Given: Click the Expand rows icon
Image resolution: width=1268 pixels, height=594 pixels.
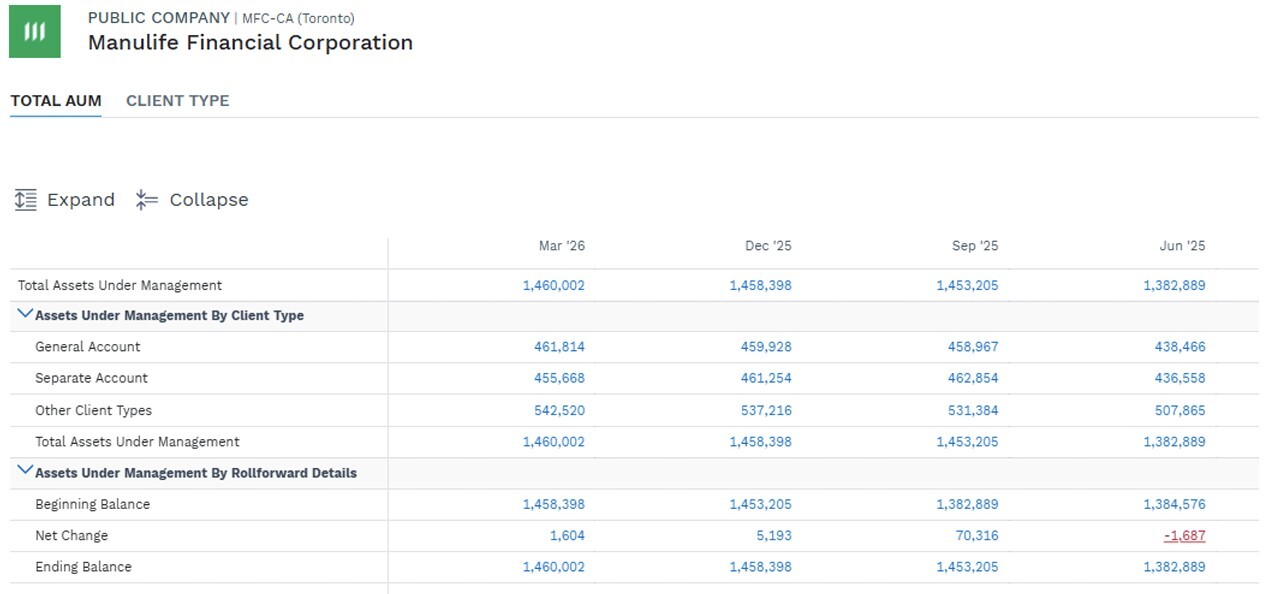Looking at the screenshot, I should [26, 200].
